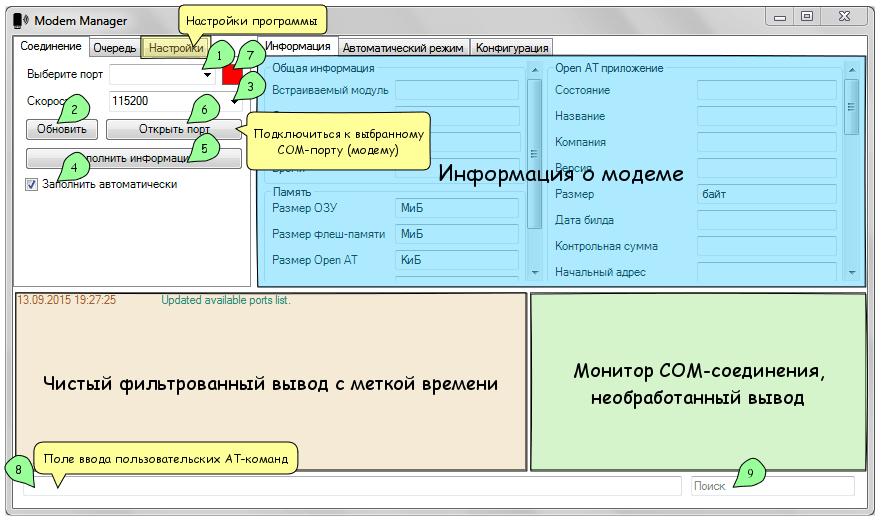Click the Контрольная сумма label

606,246
